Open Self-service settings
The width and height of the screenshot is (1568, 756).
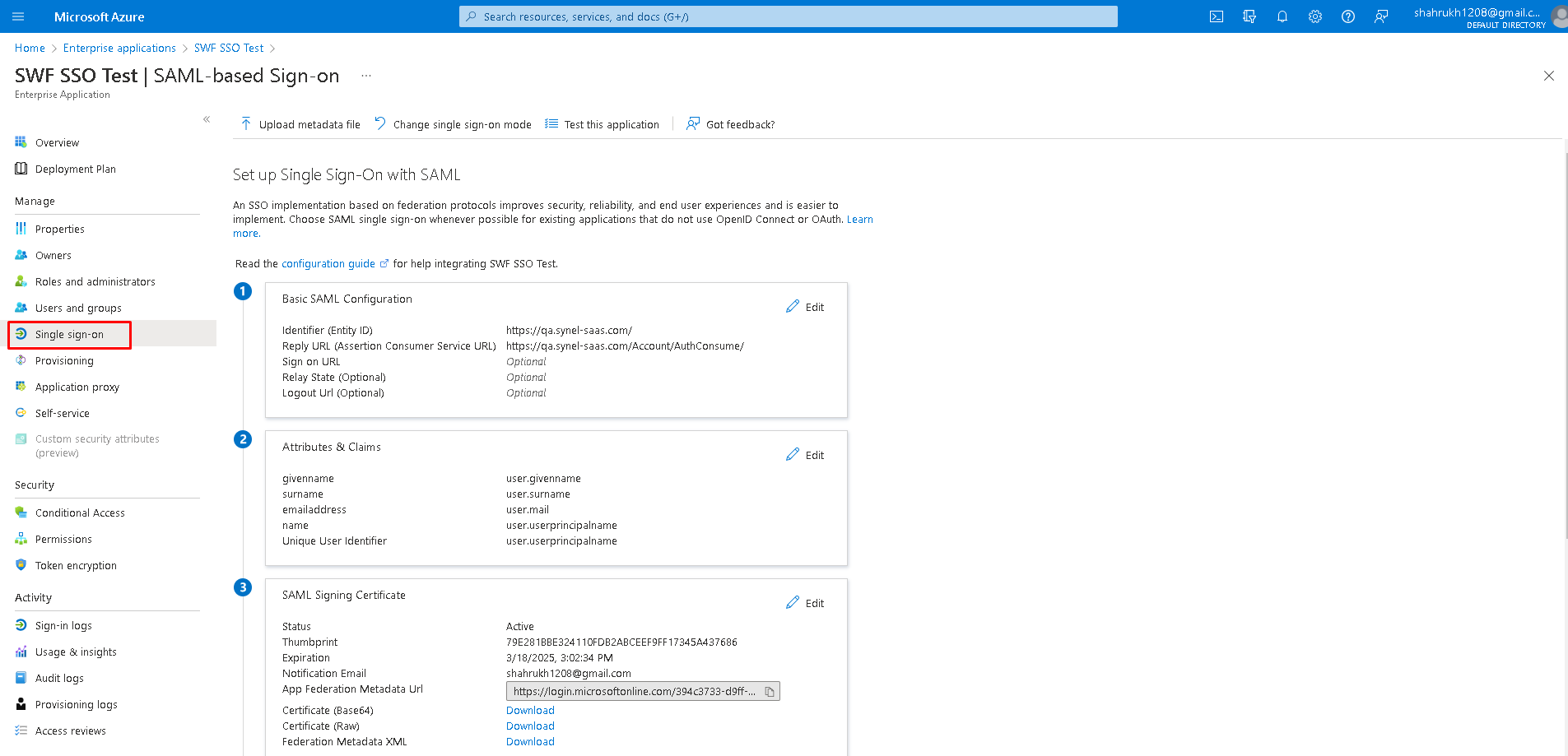pos(62,413)
